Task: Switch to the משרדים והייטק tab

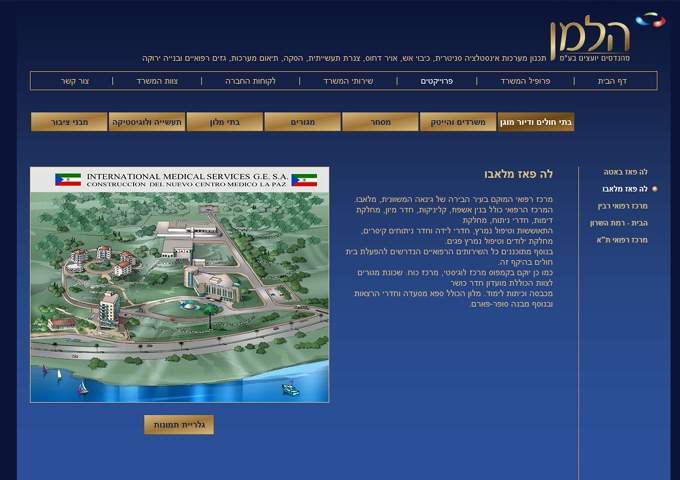Action: [458, 122]
